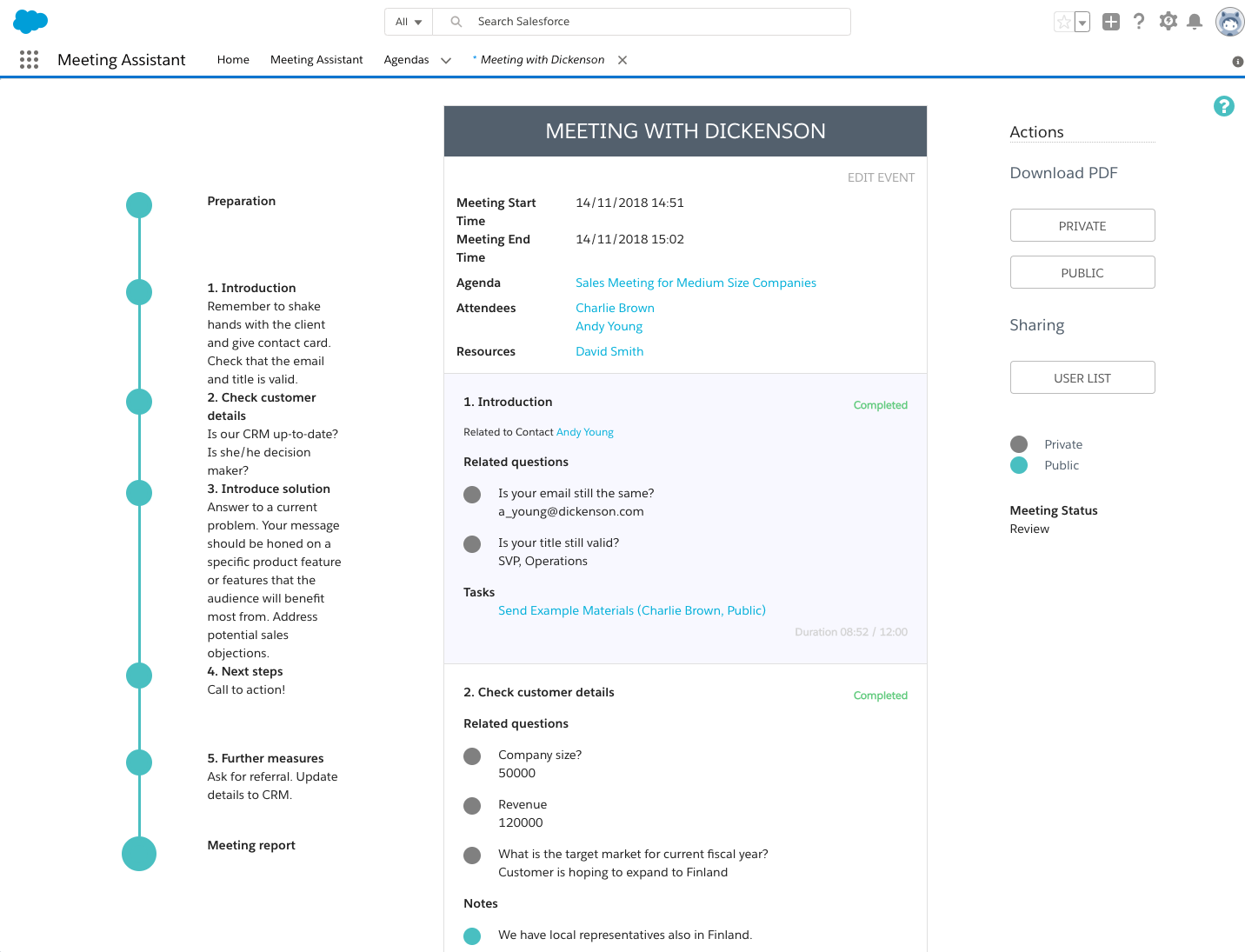Click the Meeting Status value Review
The height and width of the screenshot is (952, 1245).
[x=1029, y=529]
